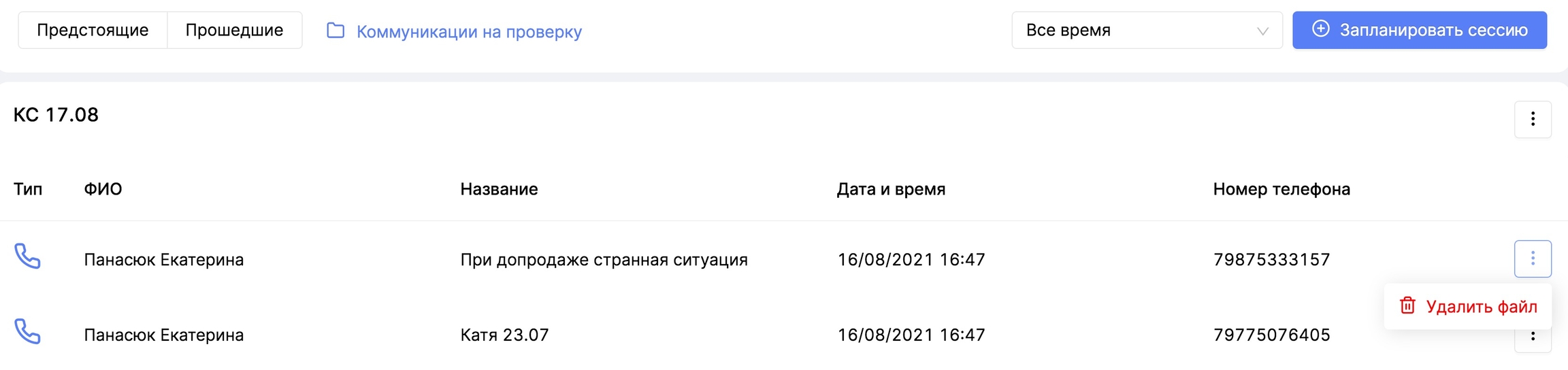This screenshot has height=370, width=1568.
Task: Click phone icon for Катя 23.07 row
Action: click(27, 333)
